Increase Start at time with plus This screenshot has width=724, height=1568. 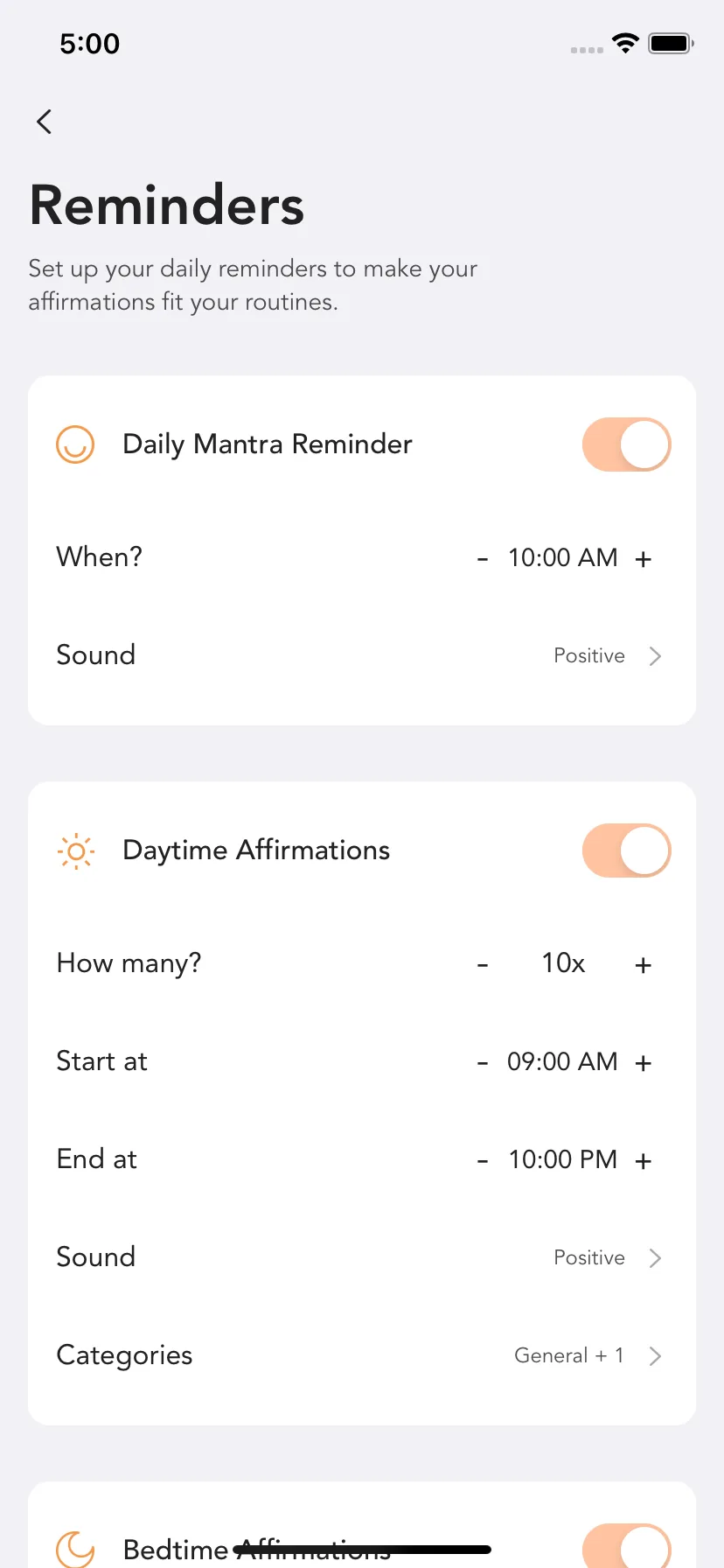644,1062
